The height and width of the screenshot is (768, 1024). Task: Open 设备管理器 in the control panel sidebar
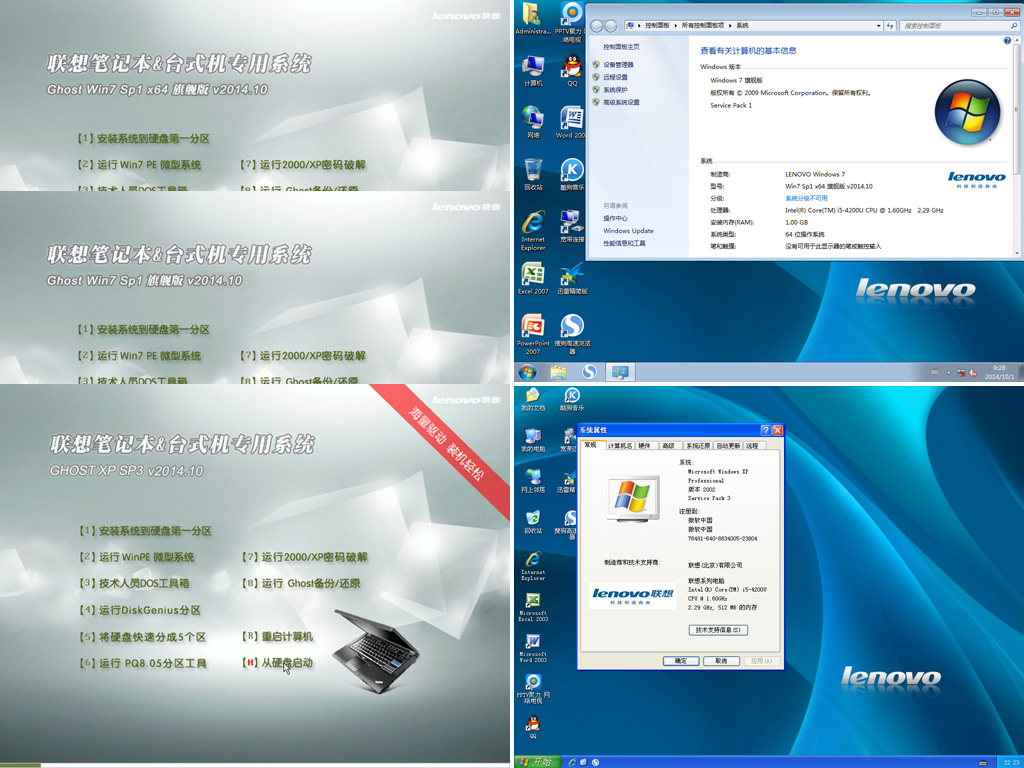pyautogui.click(x=618, y=65)
